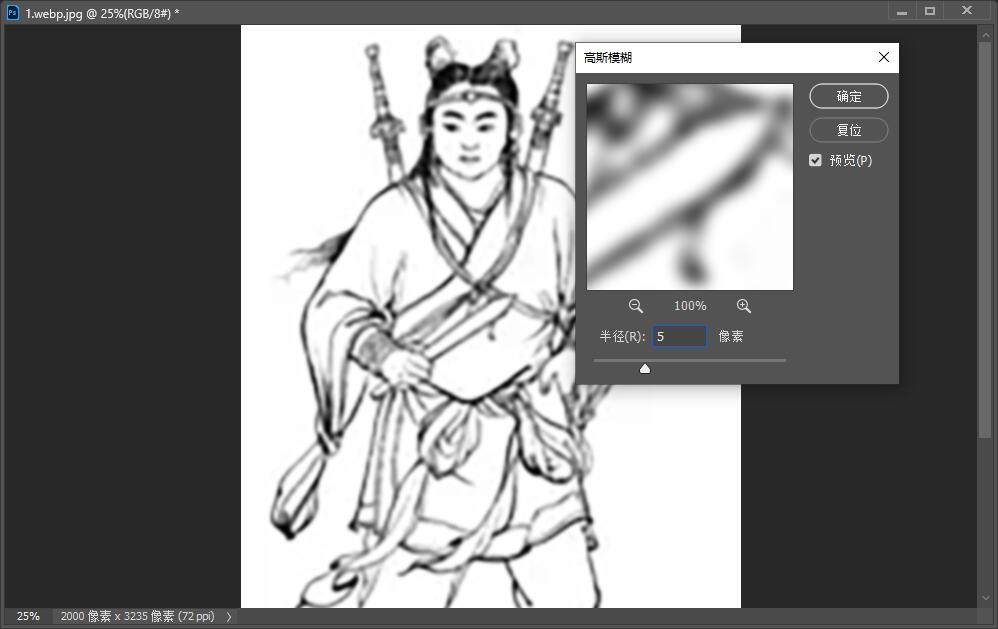Close the 高斯模糊 dialog
Viewport: 998px width, 629px height.
point(883,57)
